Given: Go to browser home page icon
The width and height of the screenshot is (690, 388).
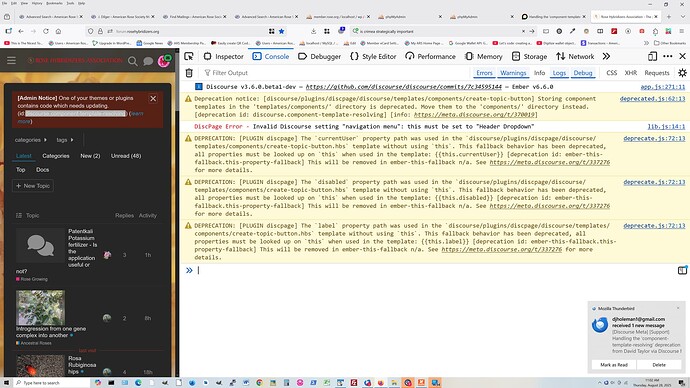Looking at the screenshot, I should coord(58,31).
